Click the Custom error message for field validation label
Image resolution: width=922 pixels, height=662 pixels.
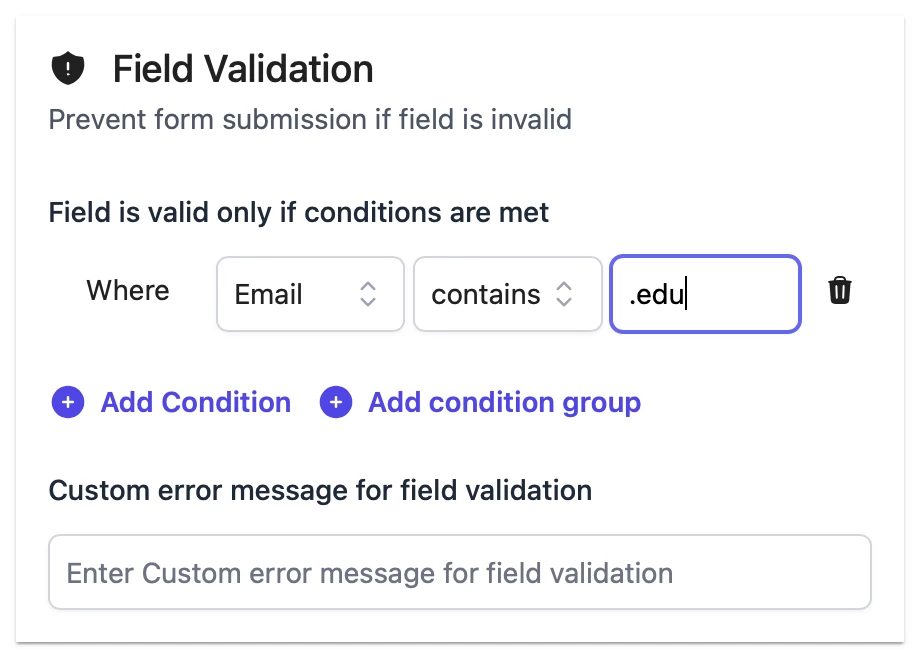(x=320, y=490)
